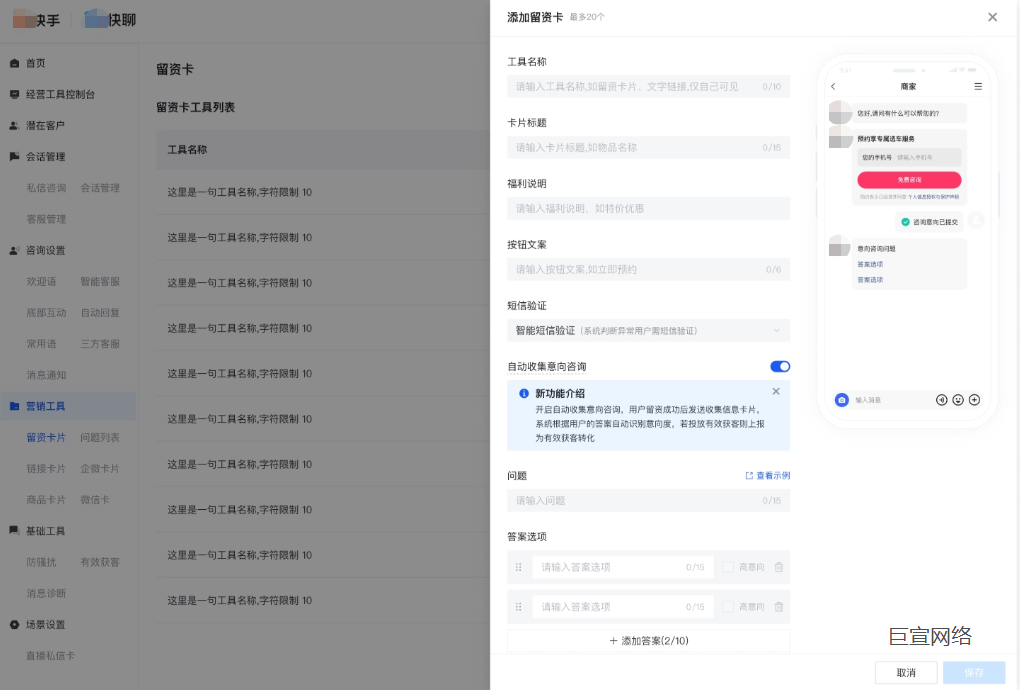Click the 添加答案(2/10) button
The image size is (1020, 690).
click(x=648, y=640)
